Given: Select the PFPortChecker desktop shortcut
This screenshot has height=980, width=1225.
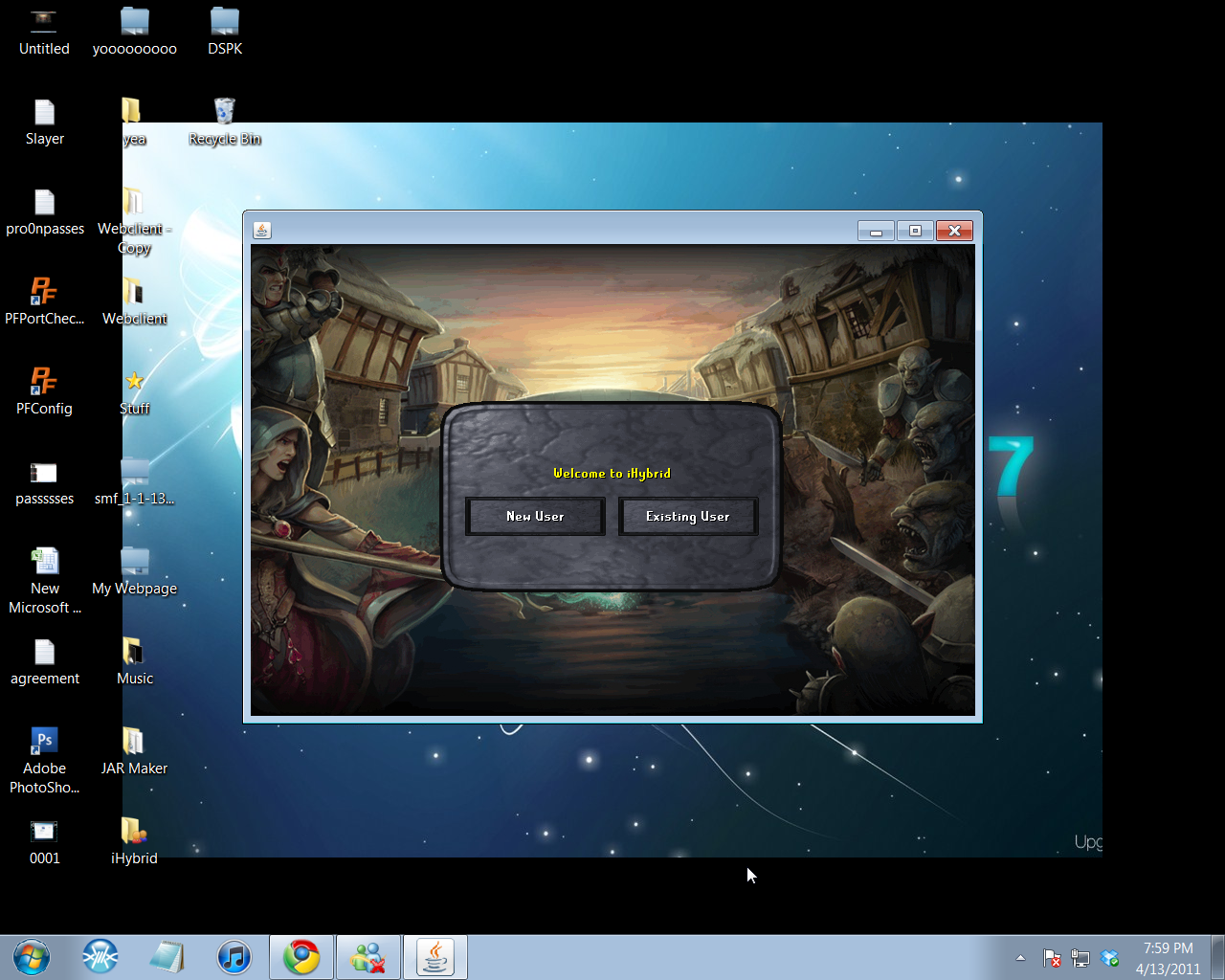Looking at the screenshot, I should pos(44,301).
